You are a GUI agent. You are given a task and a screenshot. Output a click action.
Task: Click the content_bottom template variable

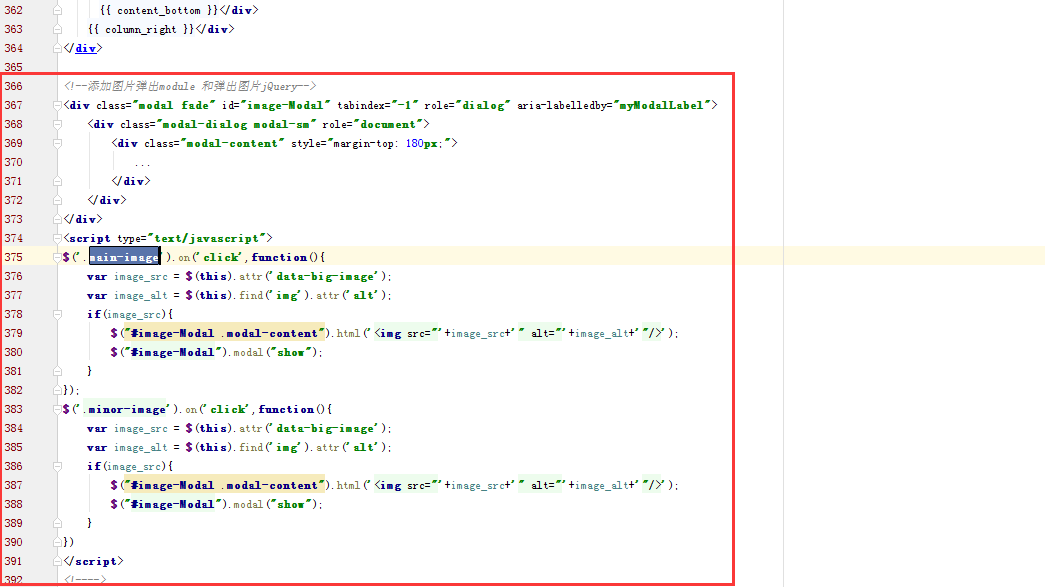159,11
